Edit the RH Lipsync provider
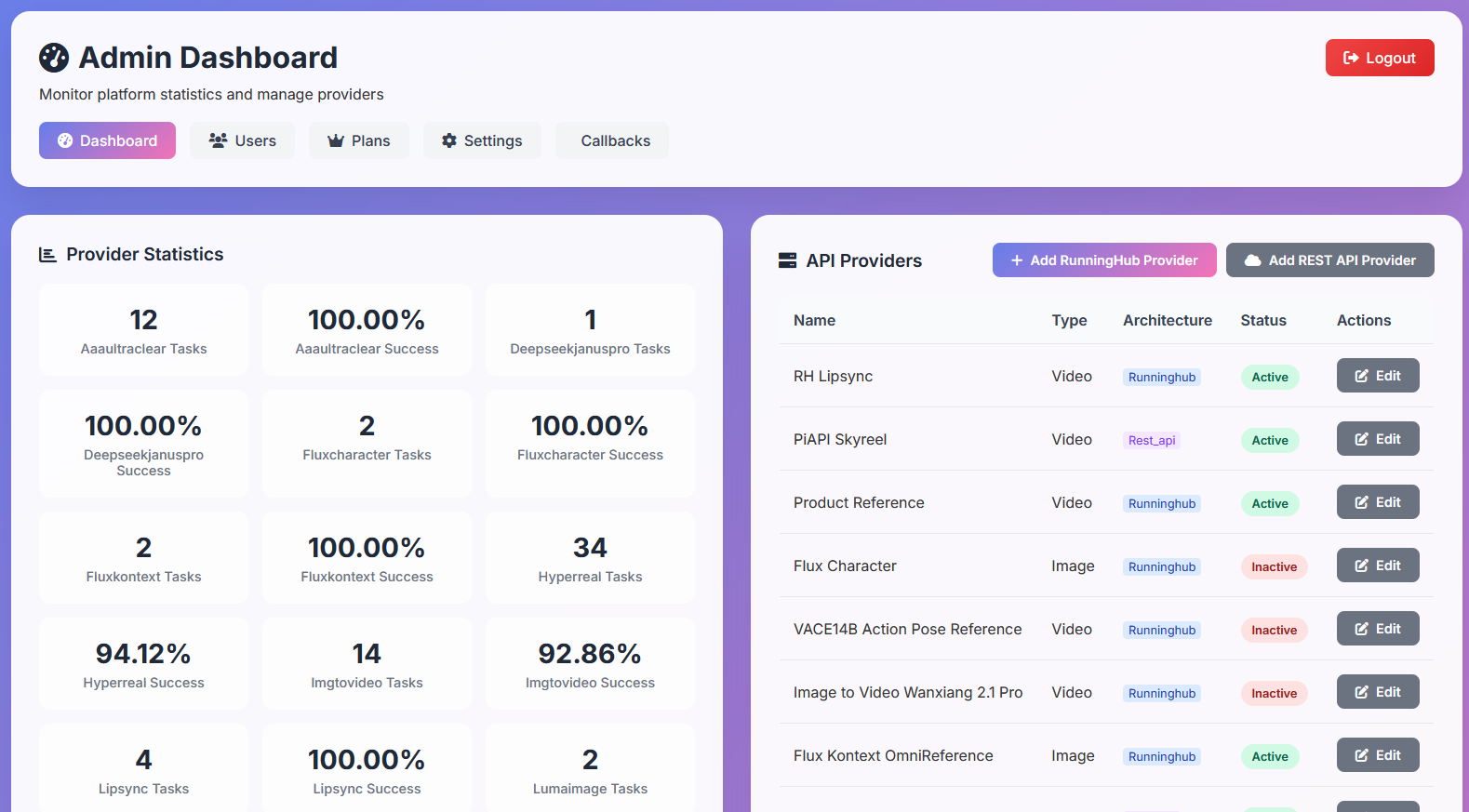Image resolution: width=1469 pixels, height=812 pixels. [1377, 376]
